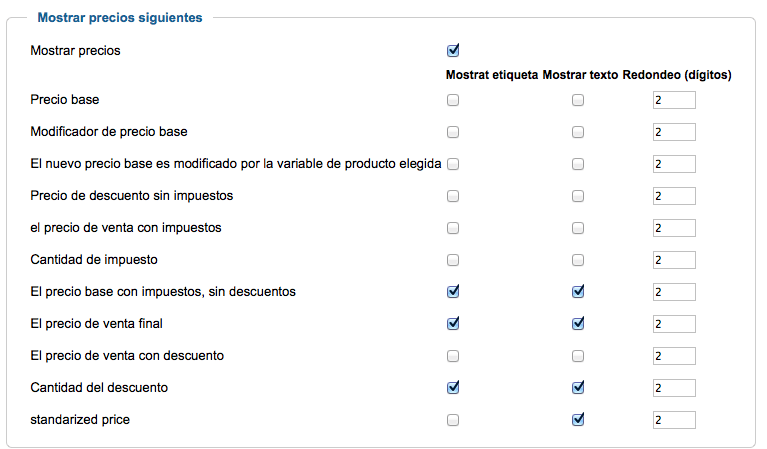Uncheck Mostrar texto for El precio base con impuestos
Viewport: 767px width, 449px height.
point(578,292)
